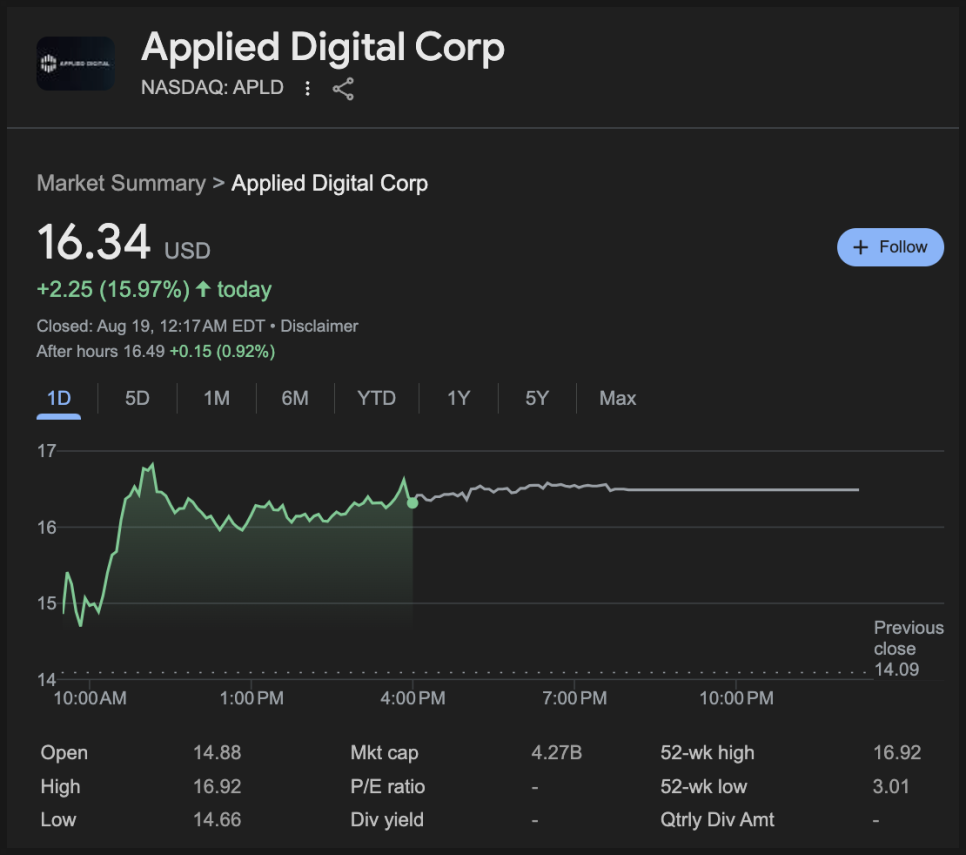This screenshot has width=966, height=855.
Task: Click the Mkt cap value 4.27B
Action: tap(556, 753)
